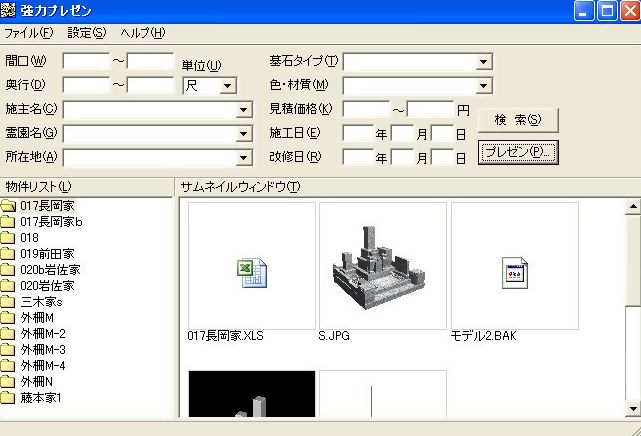Open the ファイル(F) menu
641x436 pixels.
tap(29, 33)
